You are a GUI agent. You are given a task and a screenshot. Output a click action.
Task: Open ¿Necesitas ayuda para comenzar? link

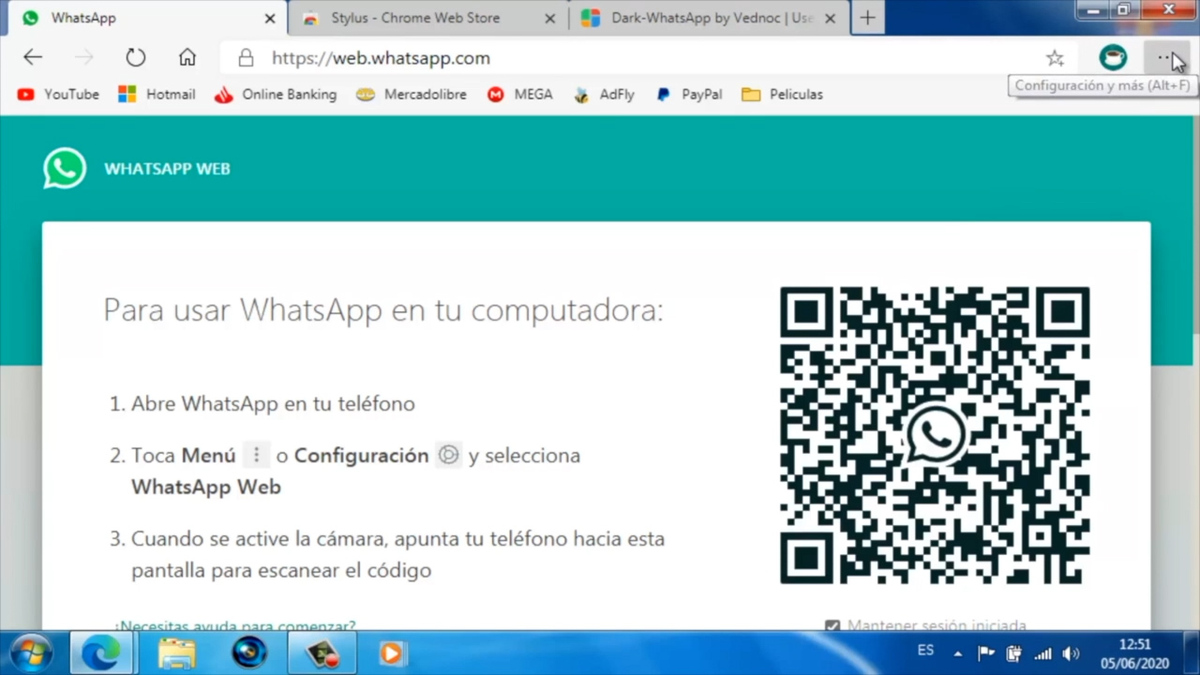coord(235,626)
